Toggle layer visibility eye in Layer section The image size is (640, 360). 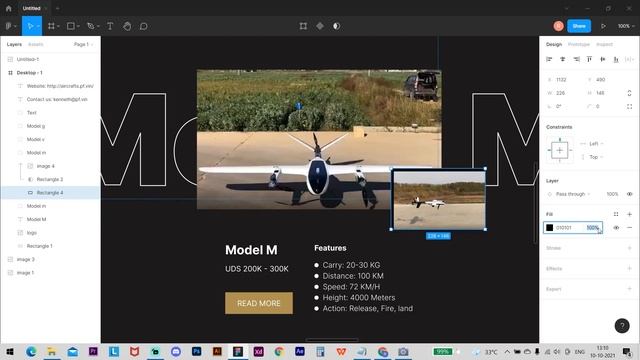(629, 194)
